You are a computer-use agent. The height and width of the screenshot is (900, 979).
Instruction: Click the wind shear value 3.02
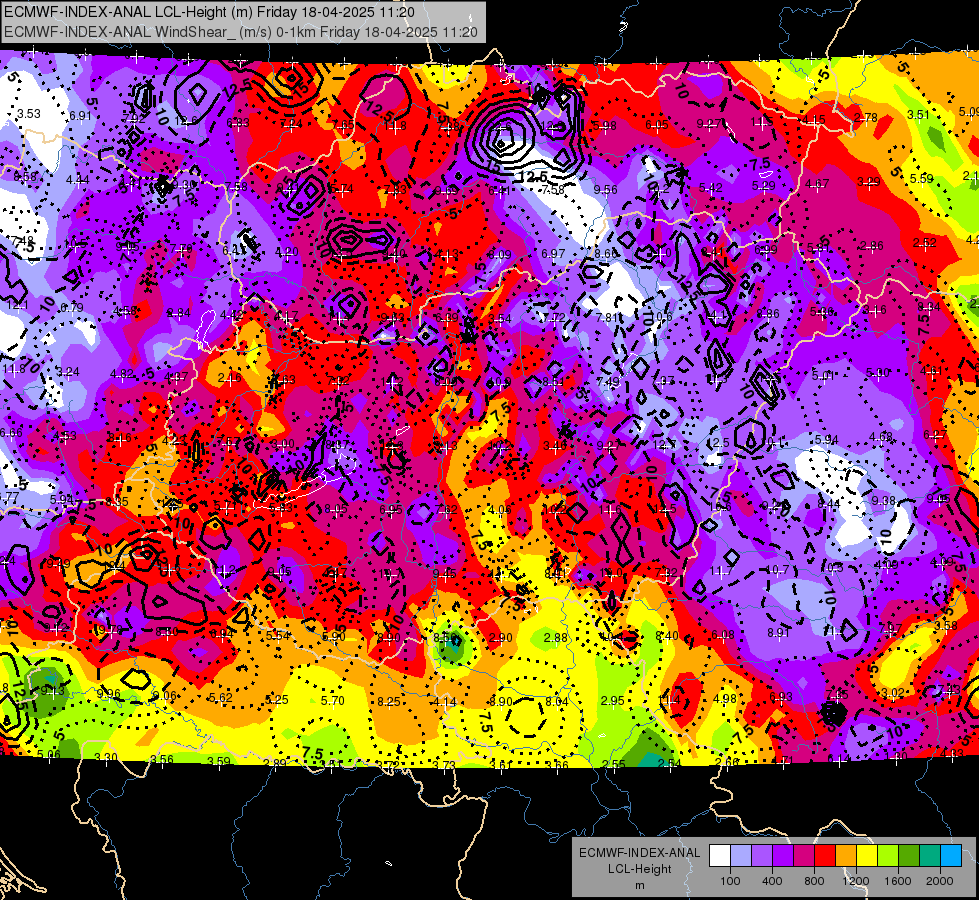coord(893,693)
